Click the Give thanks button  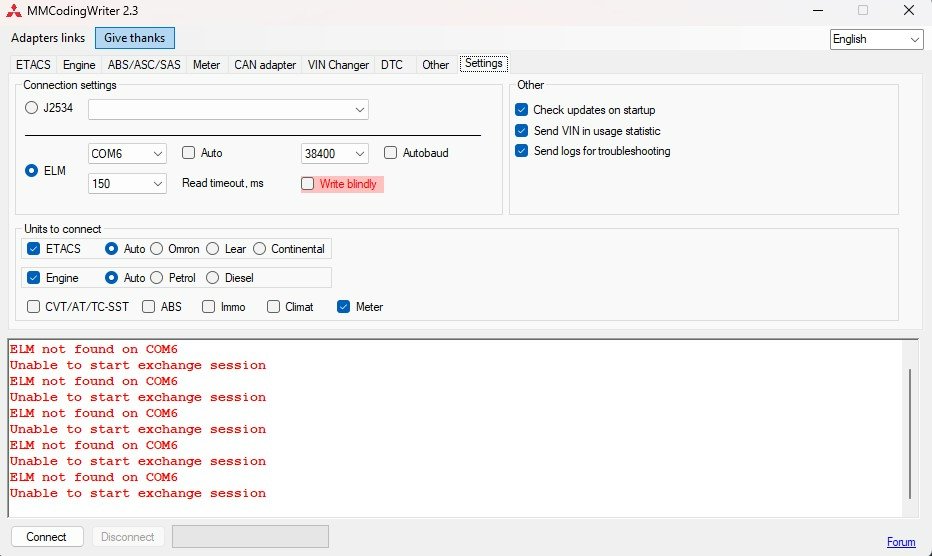(x=135, y=38)
